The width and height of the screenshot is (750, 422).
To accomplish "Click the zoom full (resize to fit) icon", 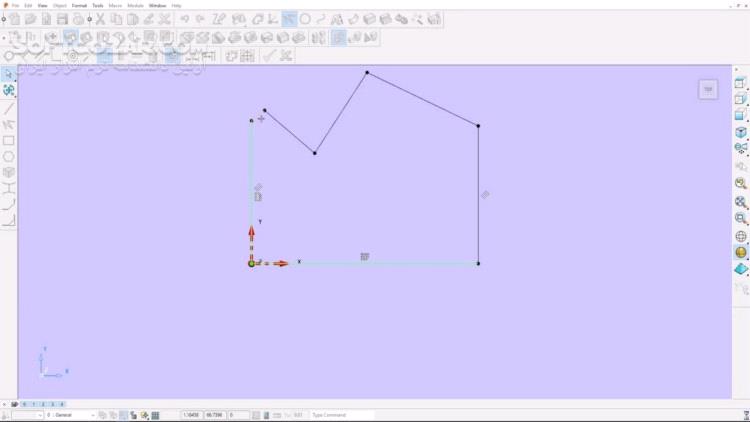I will click(740, 202).
